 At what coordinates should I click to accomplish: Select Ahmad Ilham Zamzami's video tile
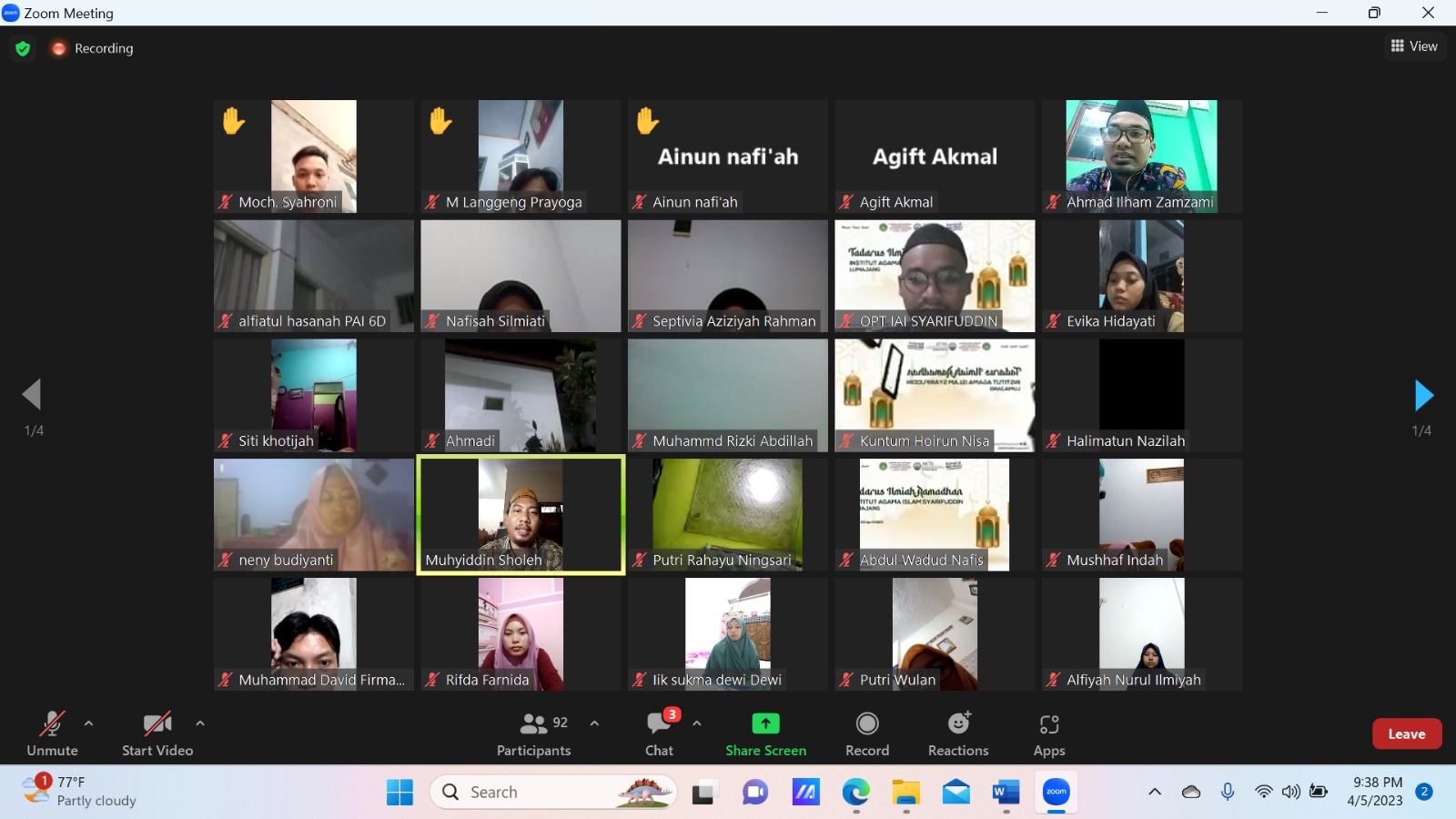click(1141, 155)
